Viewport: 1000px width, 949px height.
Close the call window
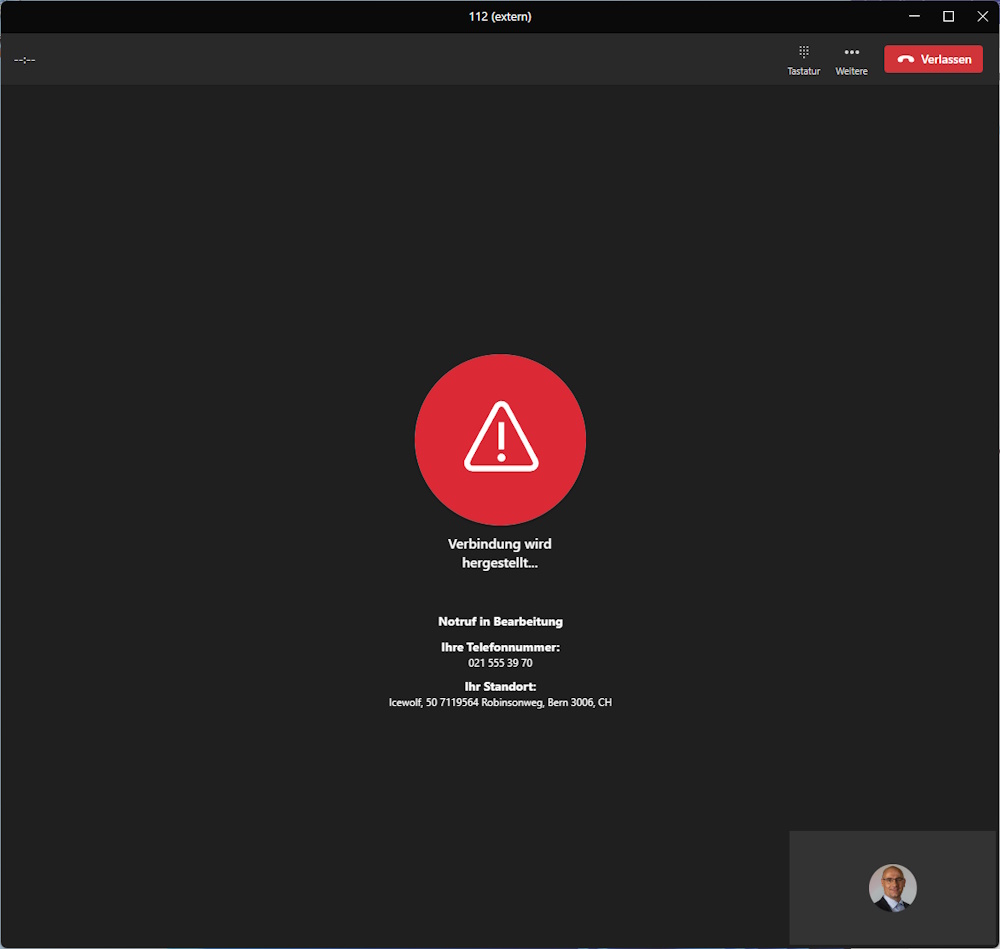(x=982, y=17)
